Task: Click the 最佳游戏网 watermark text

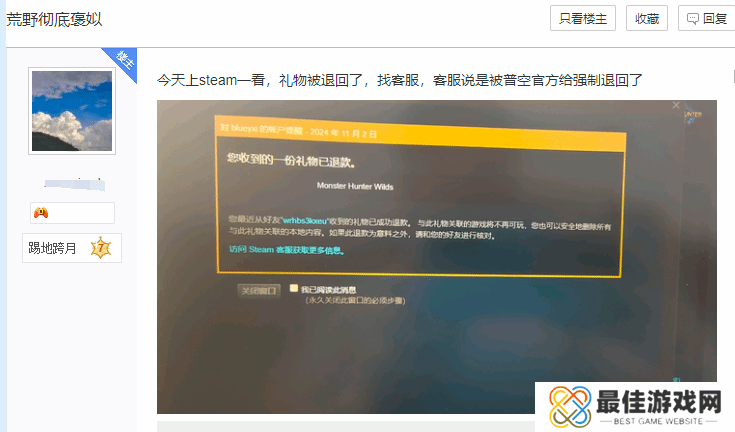Action: (658, 402)
